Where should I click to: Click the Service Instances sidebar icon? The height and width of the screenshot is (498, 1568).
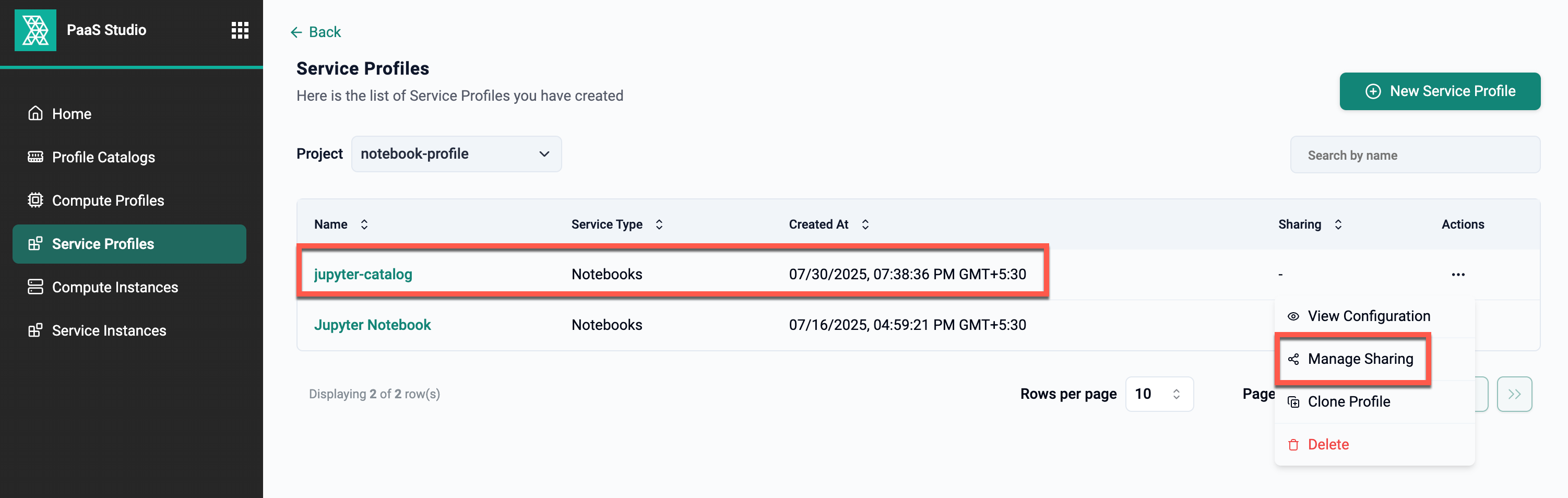35,330
